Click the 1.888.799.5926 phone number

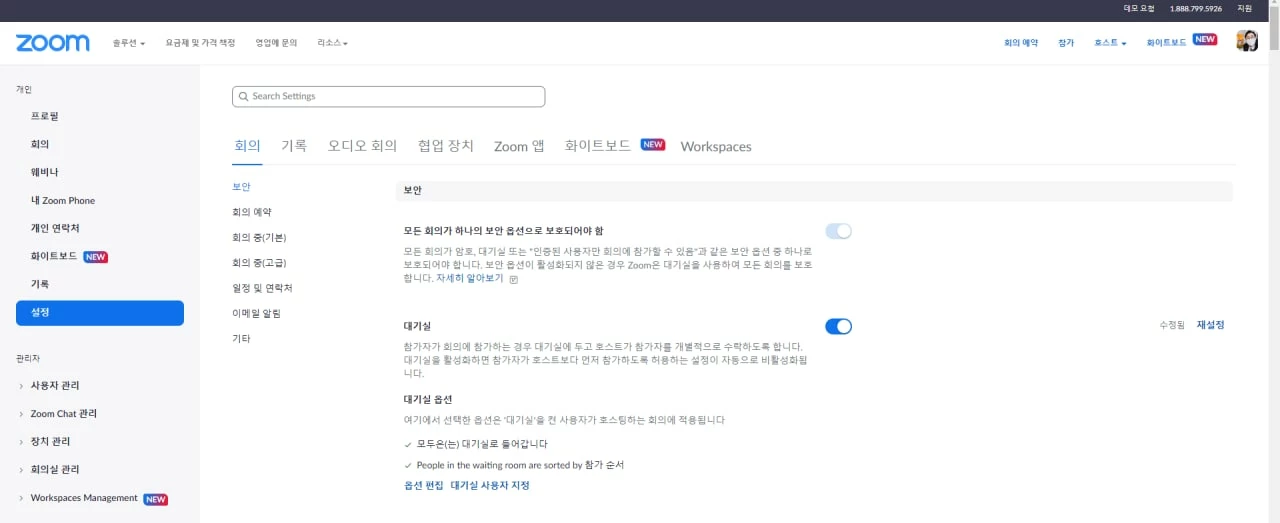tap(1196, 8)
